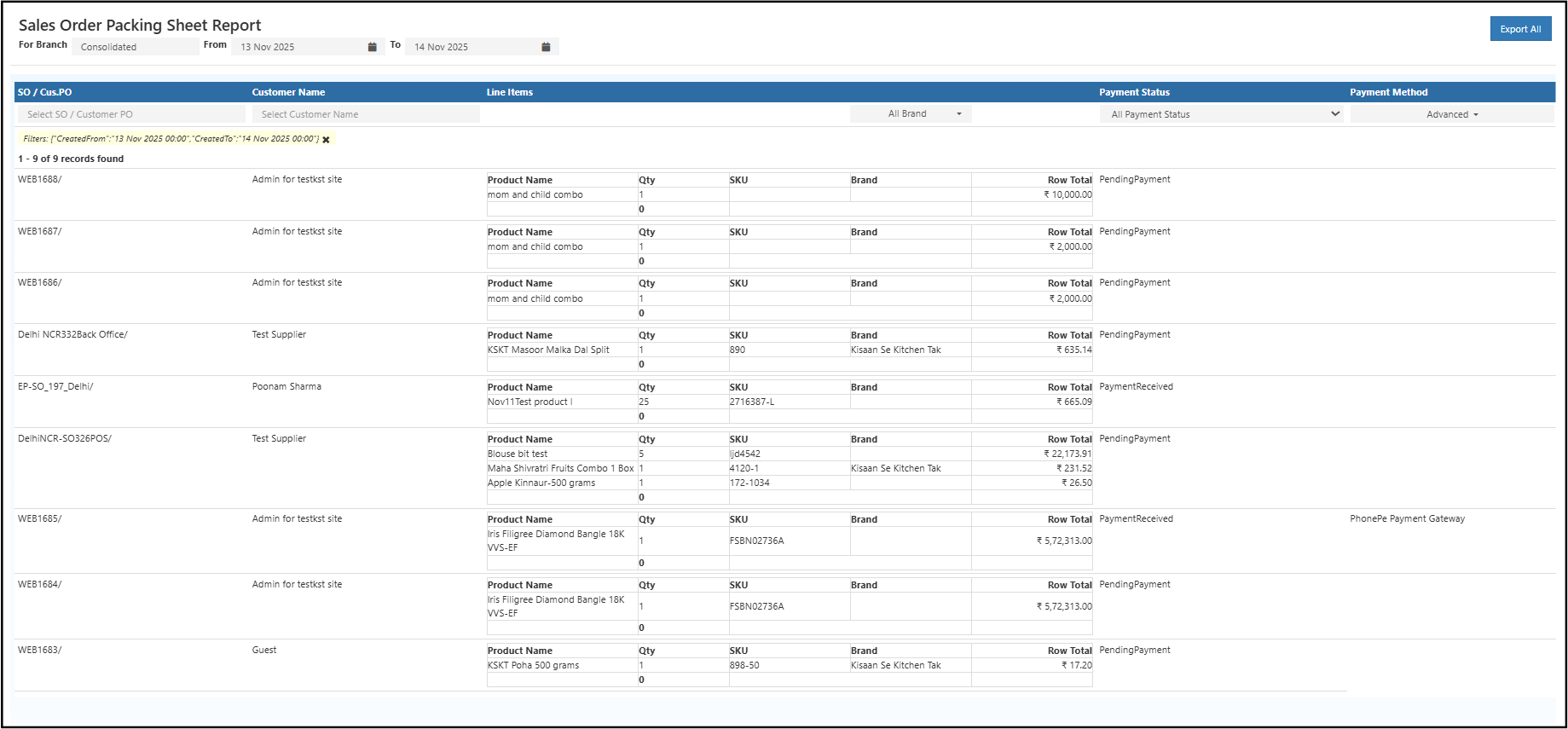The width and height of the screenshot is (1568, 729).
Task: Click SKU 890 in Delhi NCR332Back Office order
Action: 738,350
